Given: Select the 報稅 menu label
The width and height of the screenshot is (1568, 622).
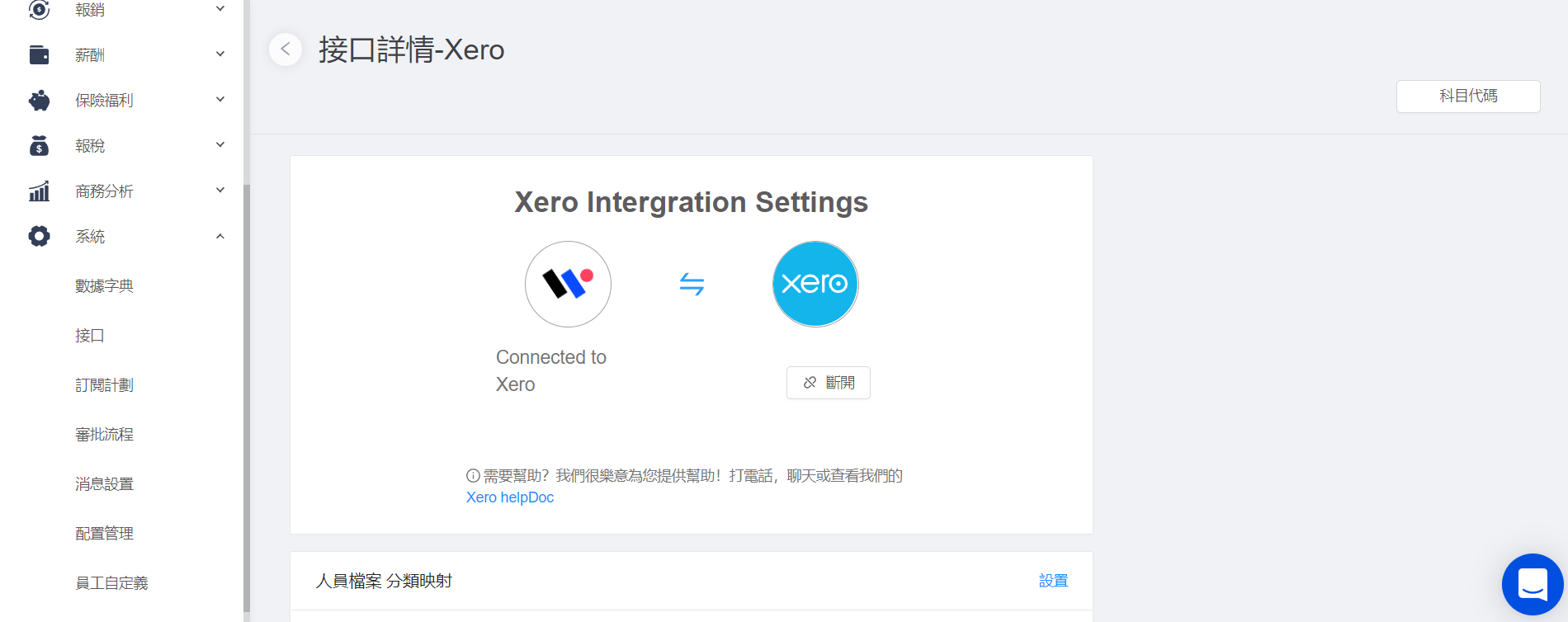Looking at the screenshot, I should (90, 146).
